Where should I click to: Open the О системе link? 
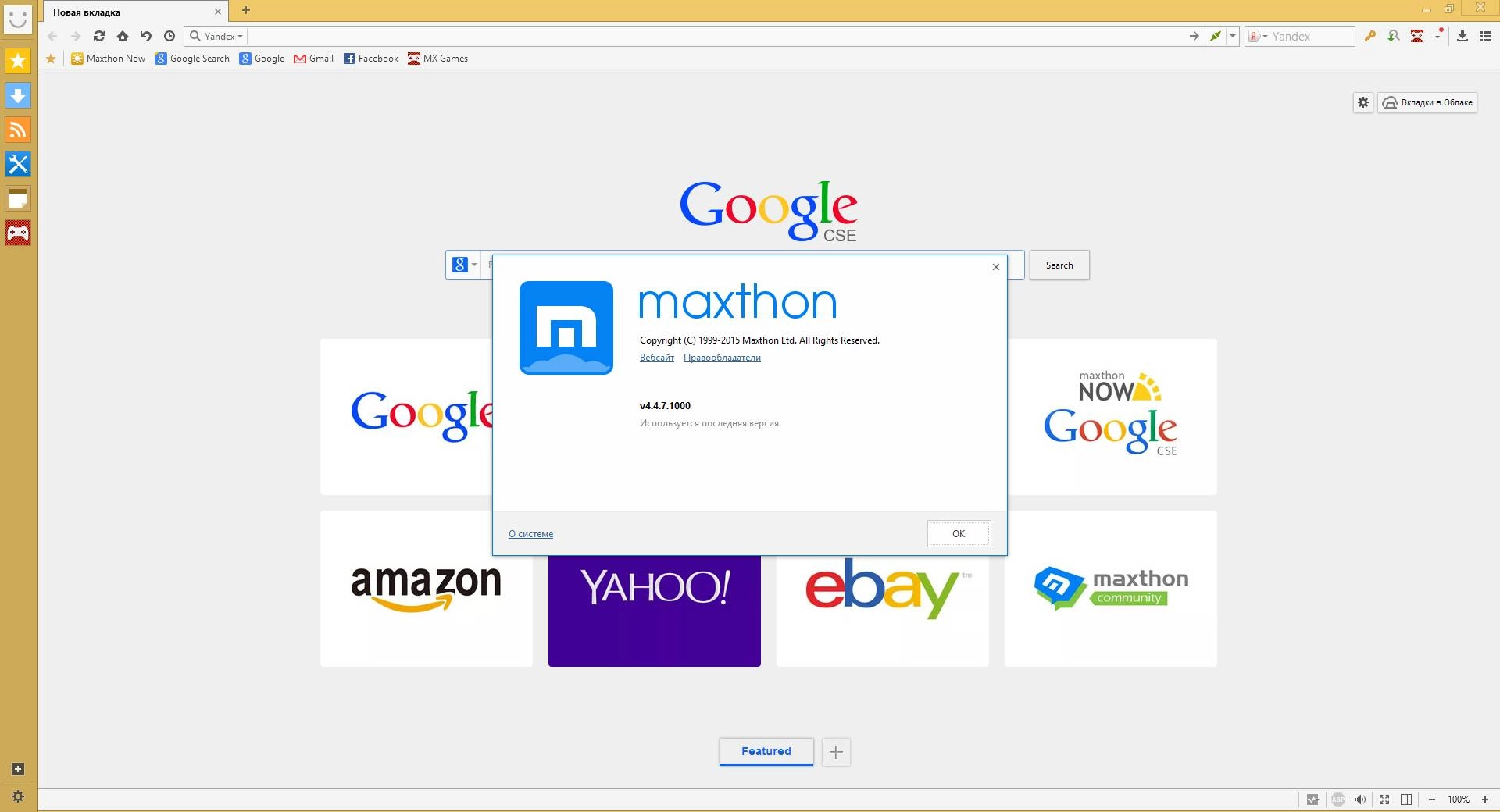[x=530, y=534]
